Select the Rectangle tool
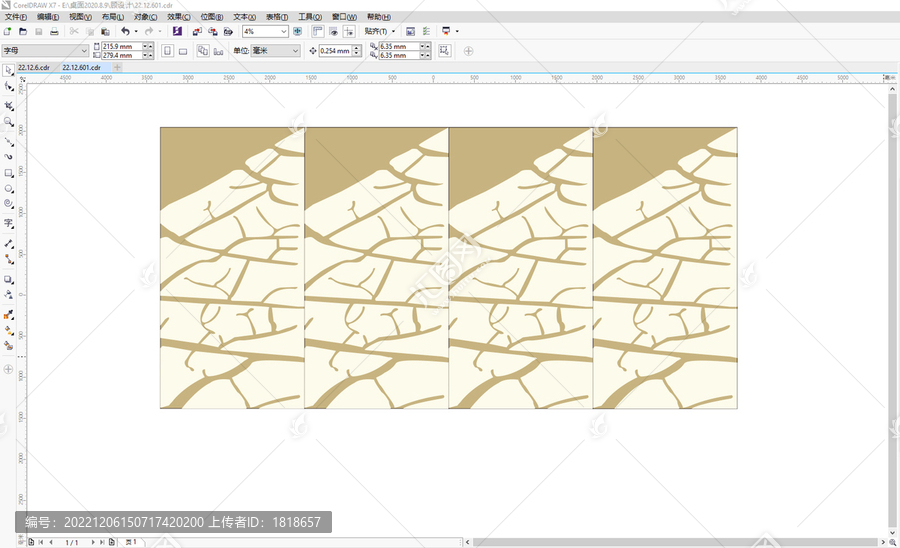 coord(9,173)
